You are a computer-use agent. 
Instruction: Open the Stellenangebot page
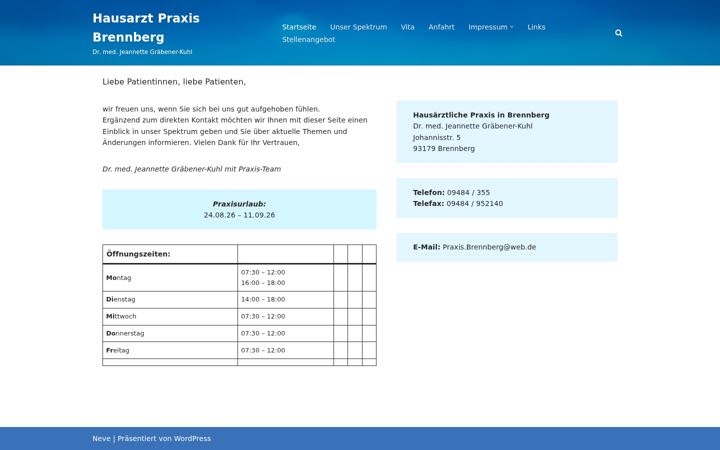(x=309, y=39)
